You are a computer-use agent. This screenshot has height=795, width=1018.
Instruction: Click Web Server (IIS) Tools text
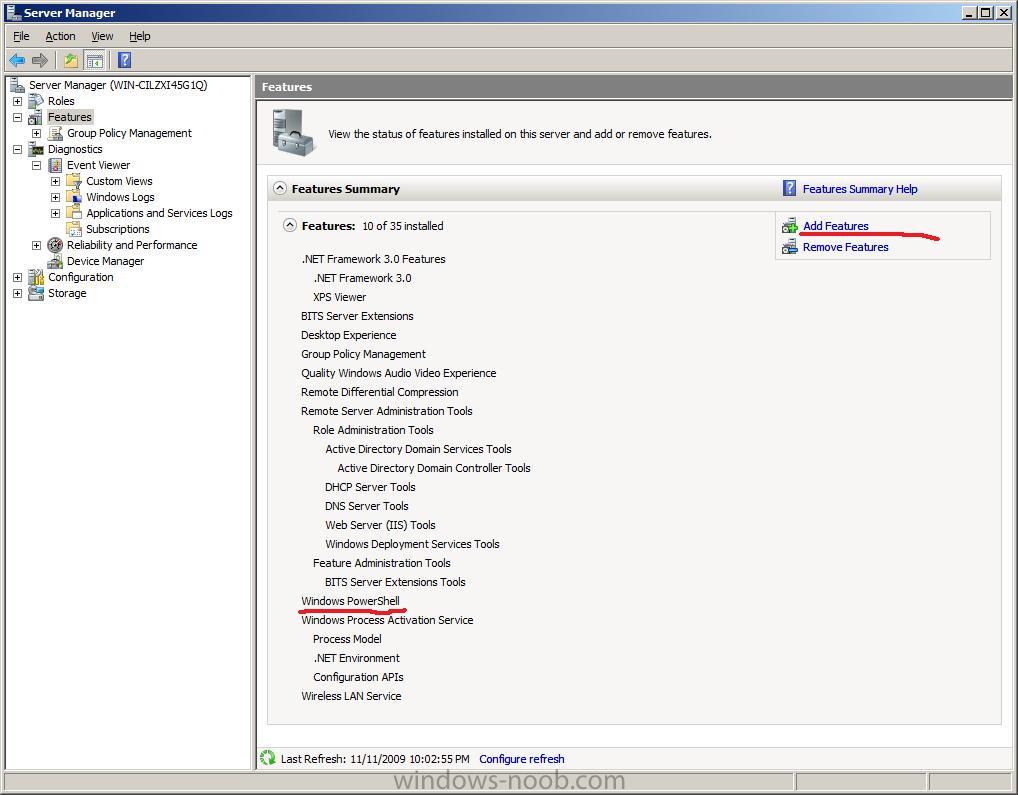click(380, 525)
